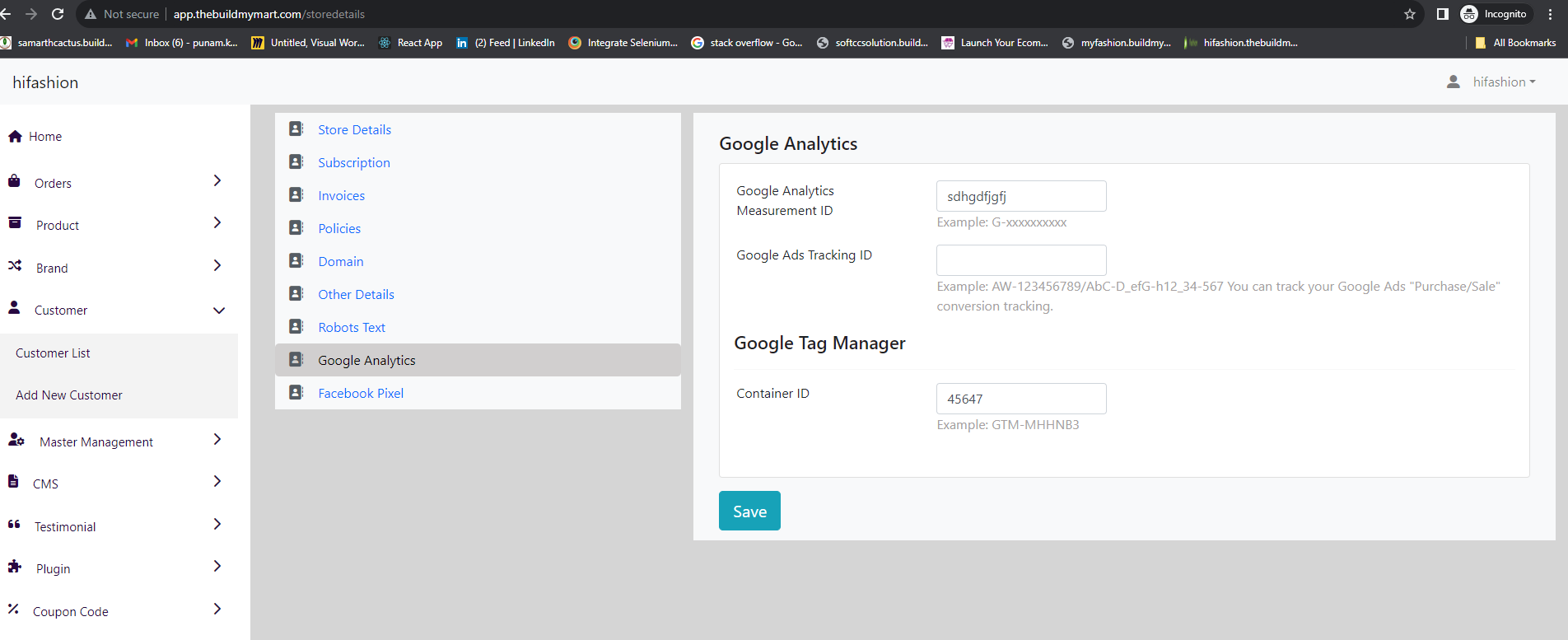Click the Home house icon in sidebar
The height and width of the screenshot is (640, 1568).
pos(15,137)
